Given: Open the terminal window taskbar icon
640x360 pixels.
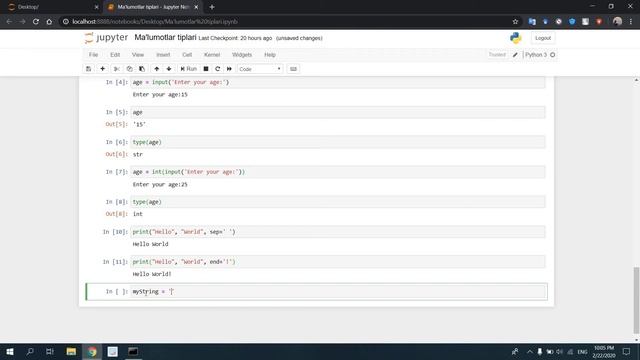Looking at the screenshot, I should click(133, 351).
